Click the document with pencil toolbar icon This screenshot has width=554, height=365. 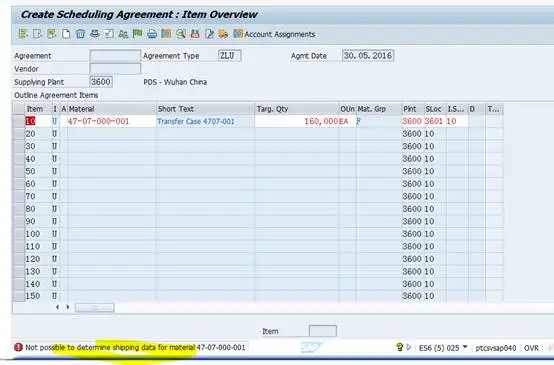tap(210, 34)
